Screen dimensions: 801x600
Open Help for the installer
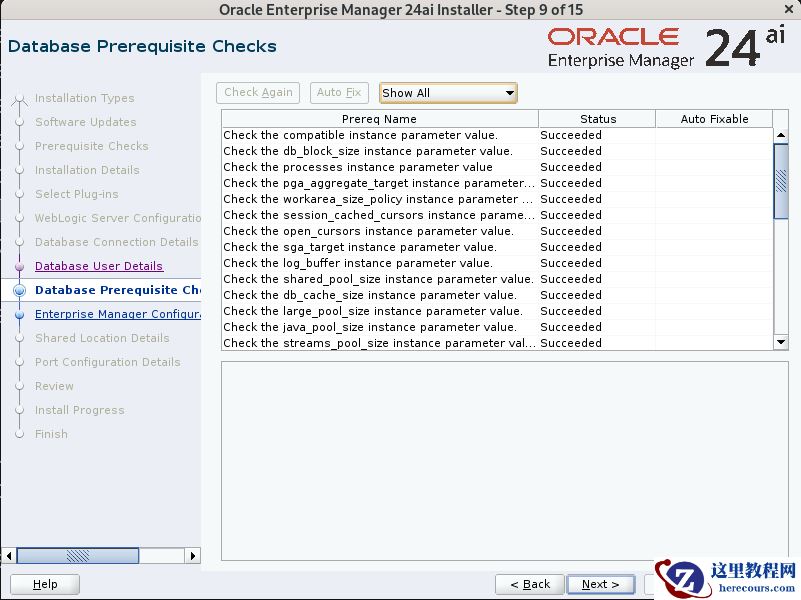[45, 584]
